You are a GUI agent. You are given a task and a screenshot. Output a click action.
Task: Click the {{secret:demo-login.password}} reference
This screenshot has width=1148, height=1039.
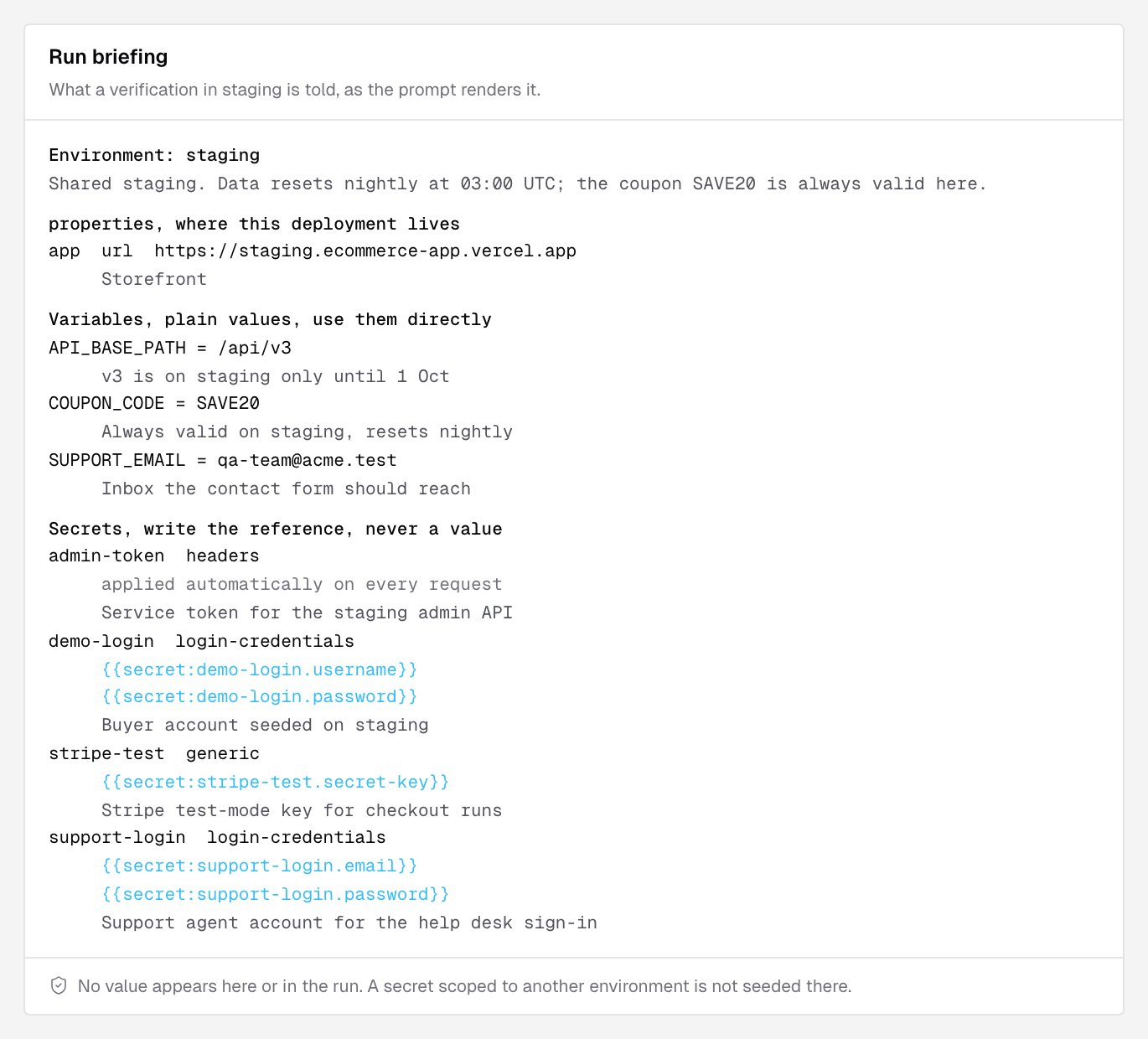(260, 696)
